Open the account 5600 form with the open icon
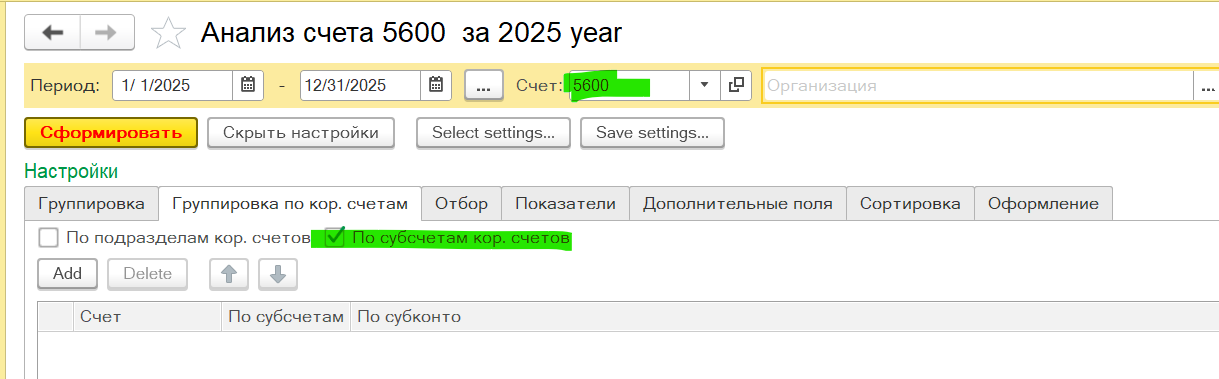 736,85
